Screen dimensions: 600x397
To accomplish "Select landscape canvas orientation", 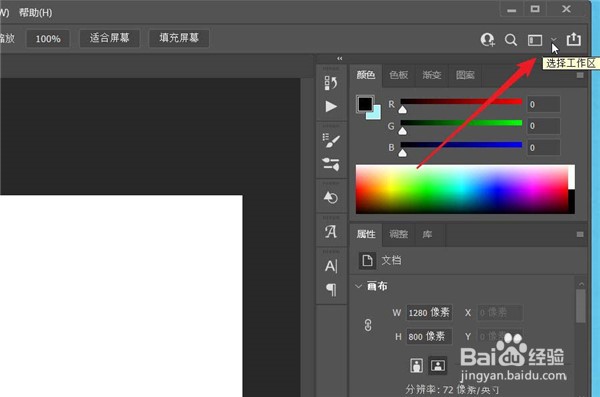I will click(438, 365).
